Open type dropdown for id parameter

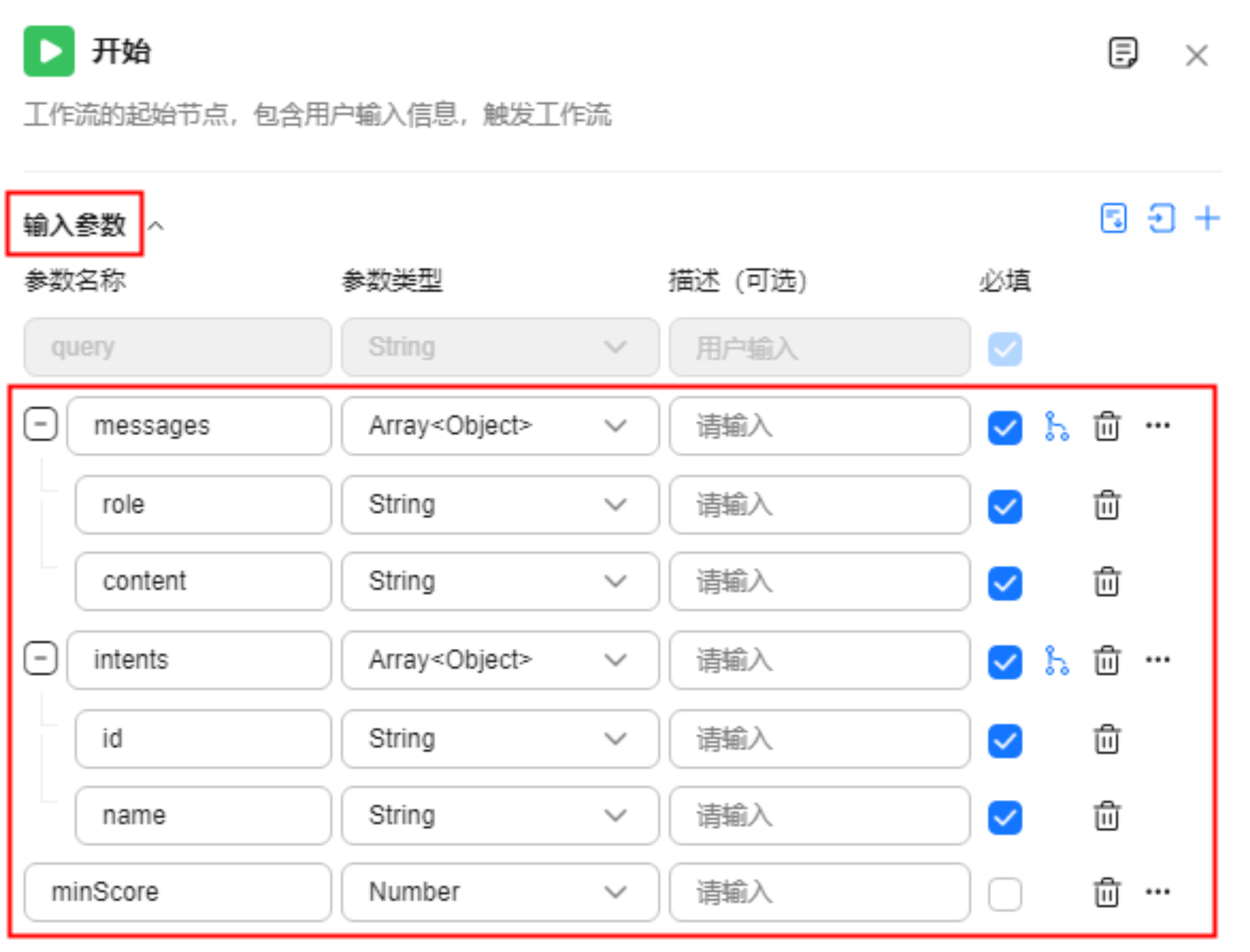coord(500,739)
